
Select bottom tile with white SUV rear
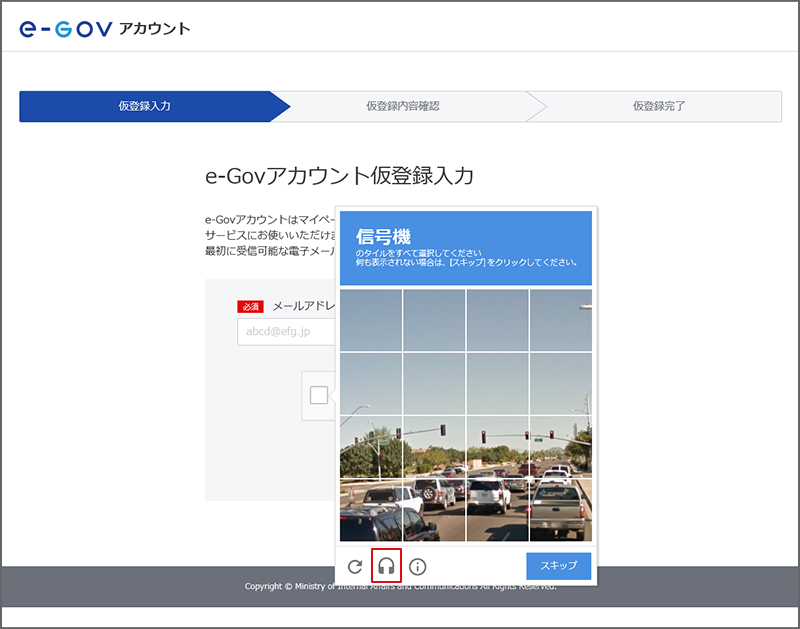497,510
